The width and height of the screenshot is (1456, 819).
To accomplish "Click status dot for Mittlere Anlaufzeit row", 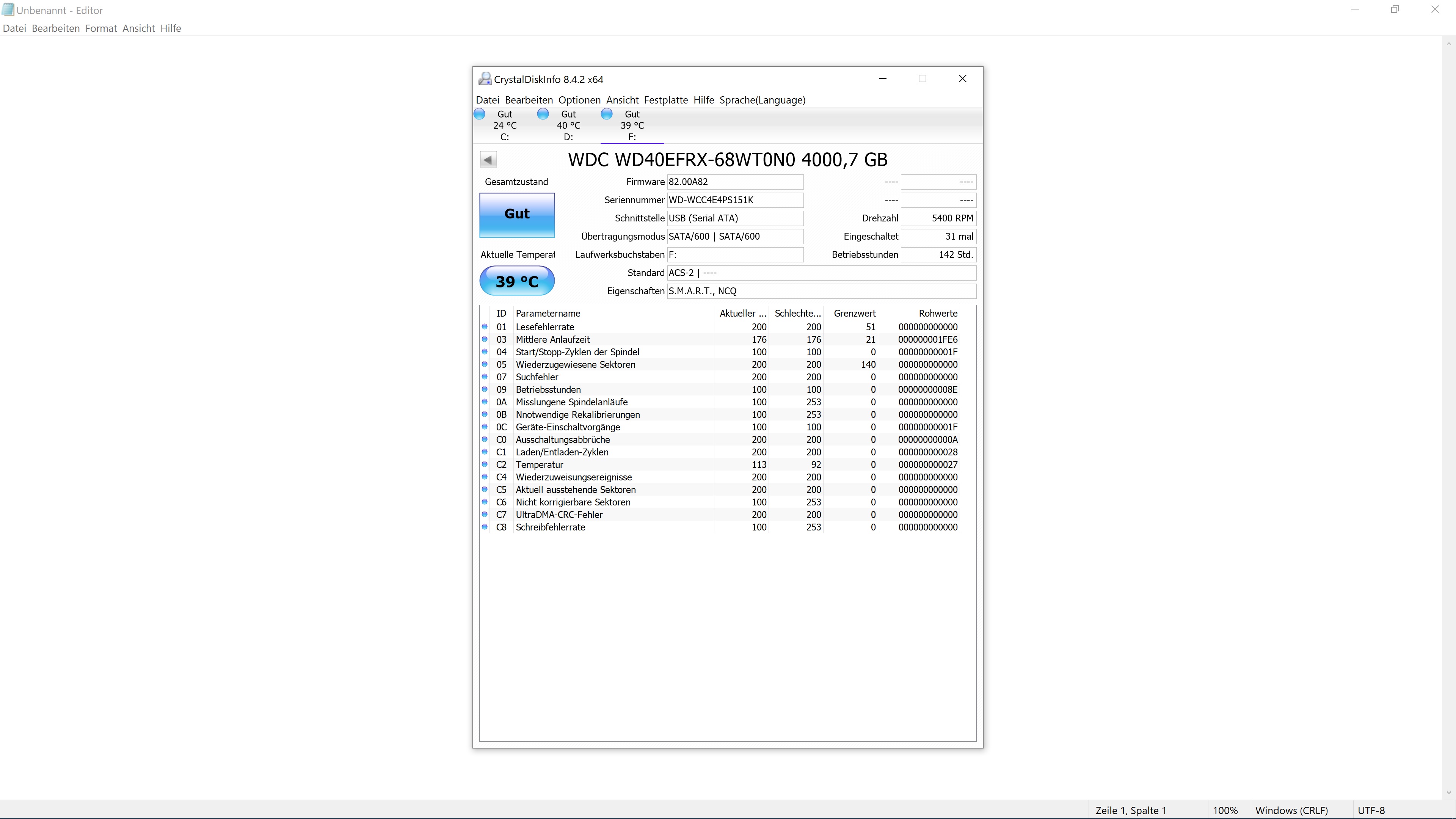I will click(x=485, y=339).
